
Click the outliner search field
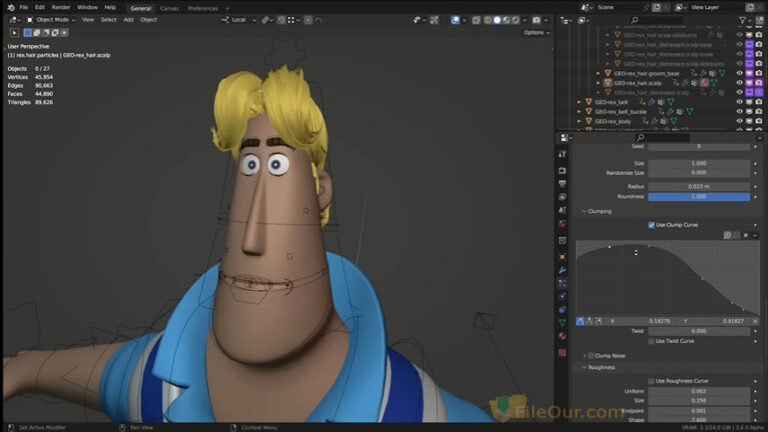pos(656,21)
